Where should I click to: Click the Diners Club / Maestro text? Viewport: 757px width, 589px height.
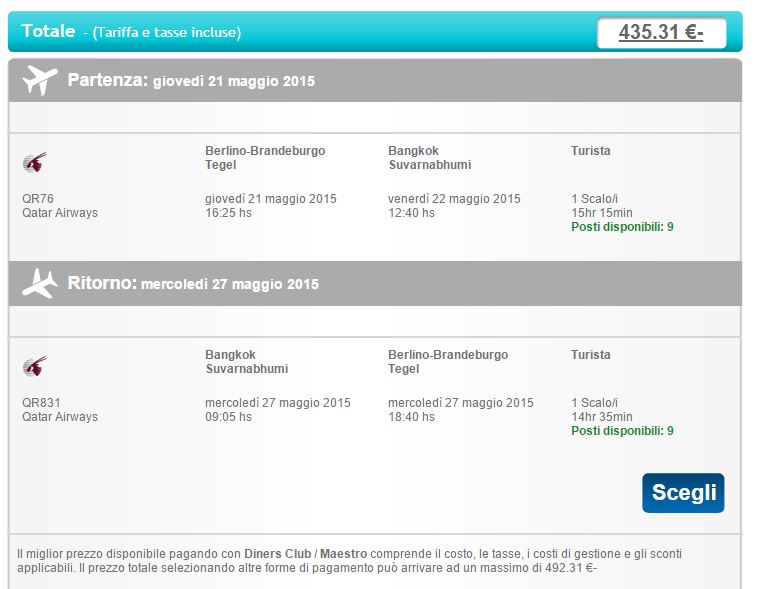[x=306, y=554]
